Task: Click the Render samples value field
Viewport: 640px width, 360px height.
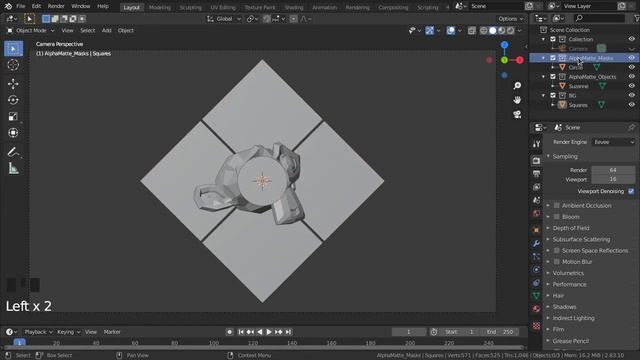Action: point(613,170)
